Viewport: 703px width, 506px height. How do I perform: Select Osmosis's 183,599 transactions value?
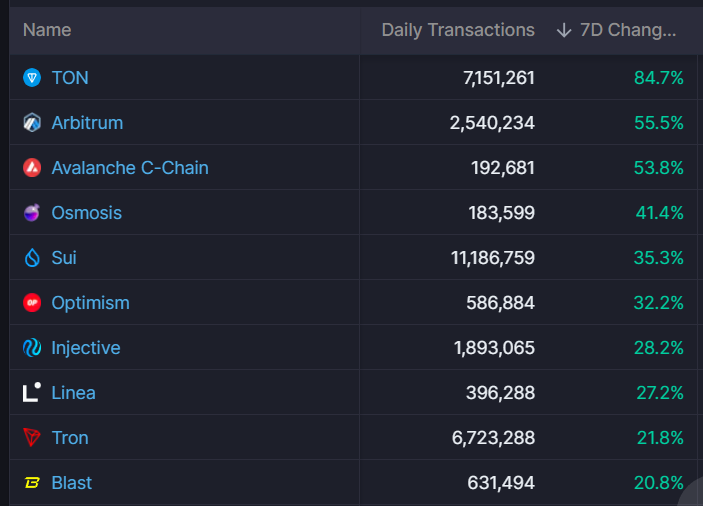point(502,213)
